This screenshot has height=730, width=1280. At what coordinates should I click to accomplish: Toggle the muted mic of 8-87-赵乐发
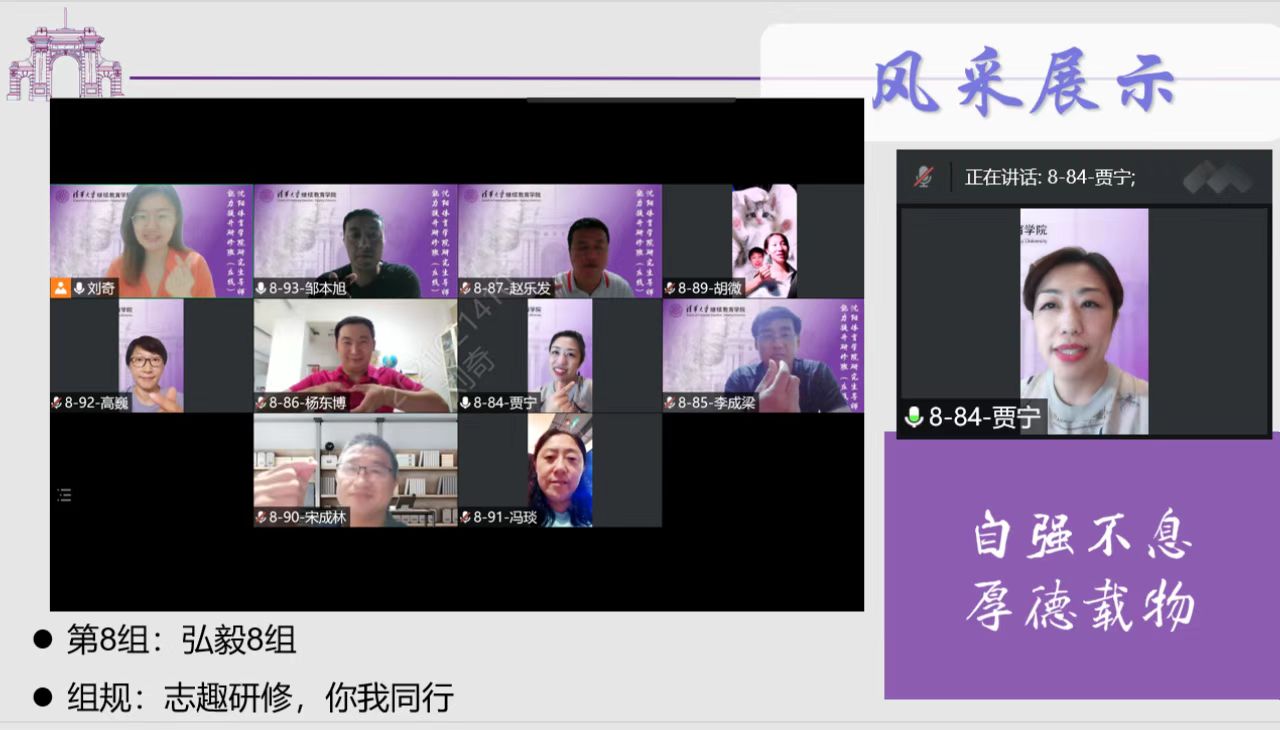(465, 289)
